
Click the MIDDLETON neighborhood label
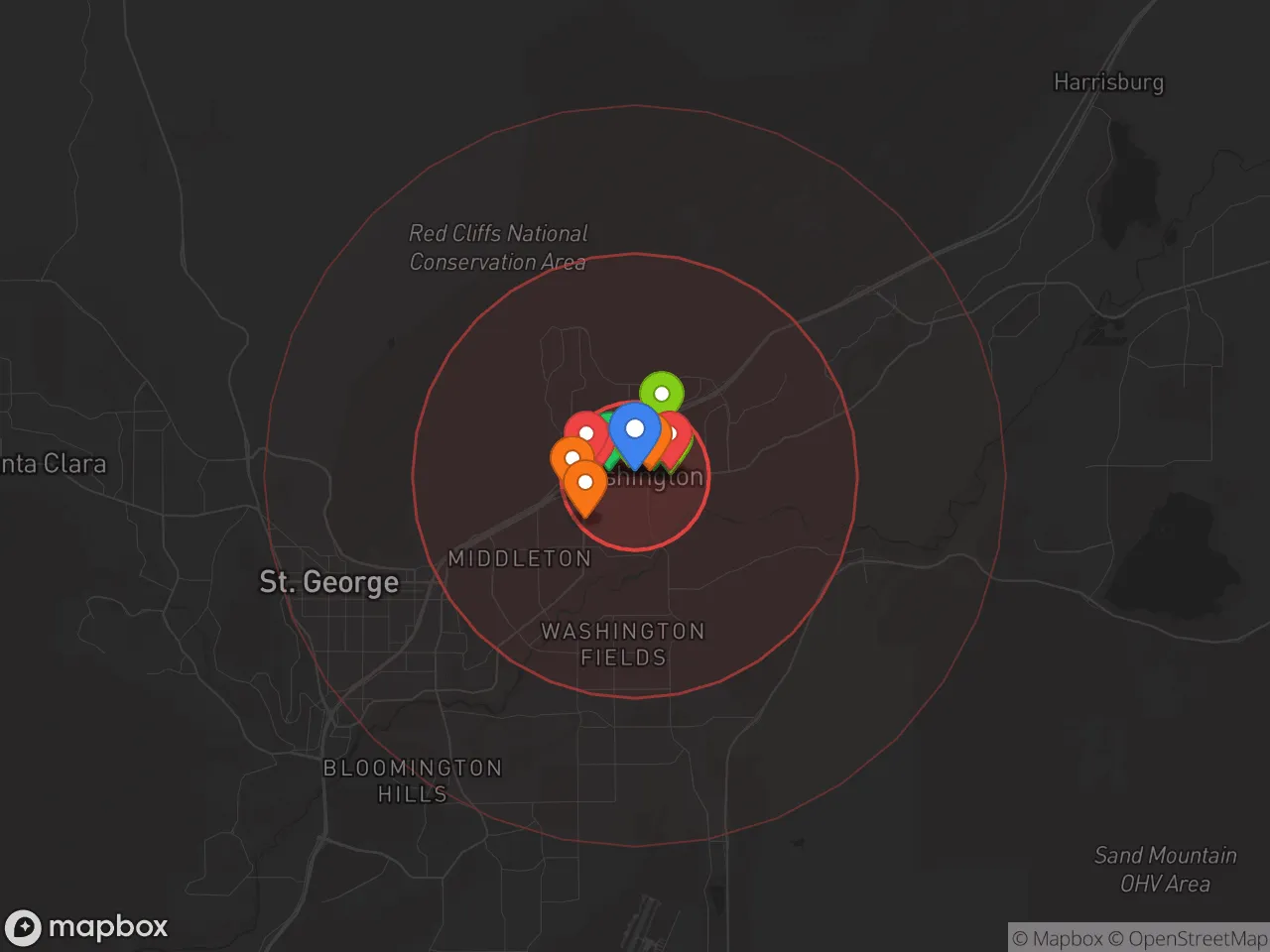click(x=519, y=558)
